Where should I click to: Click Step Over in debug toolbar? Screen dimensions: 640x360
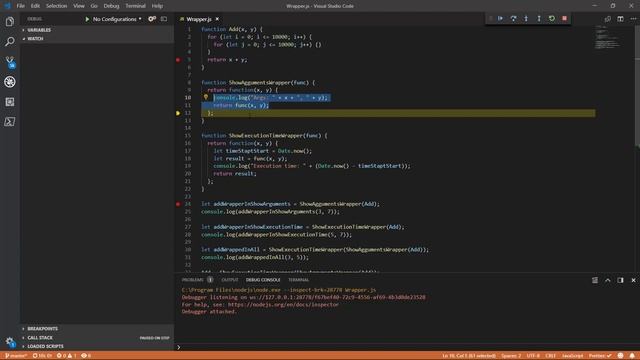click(513, 18)
